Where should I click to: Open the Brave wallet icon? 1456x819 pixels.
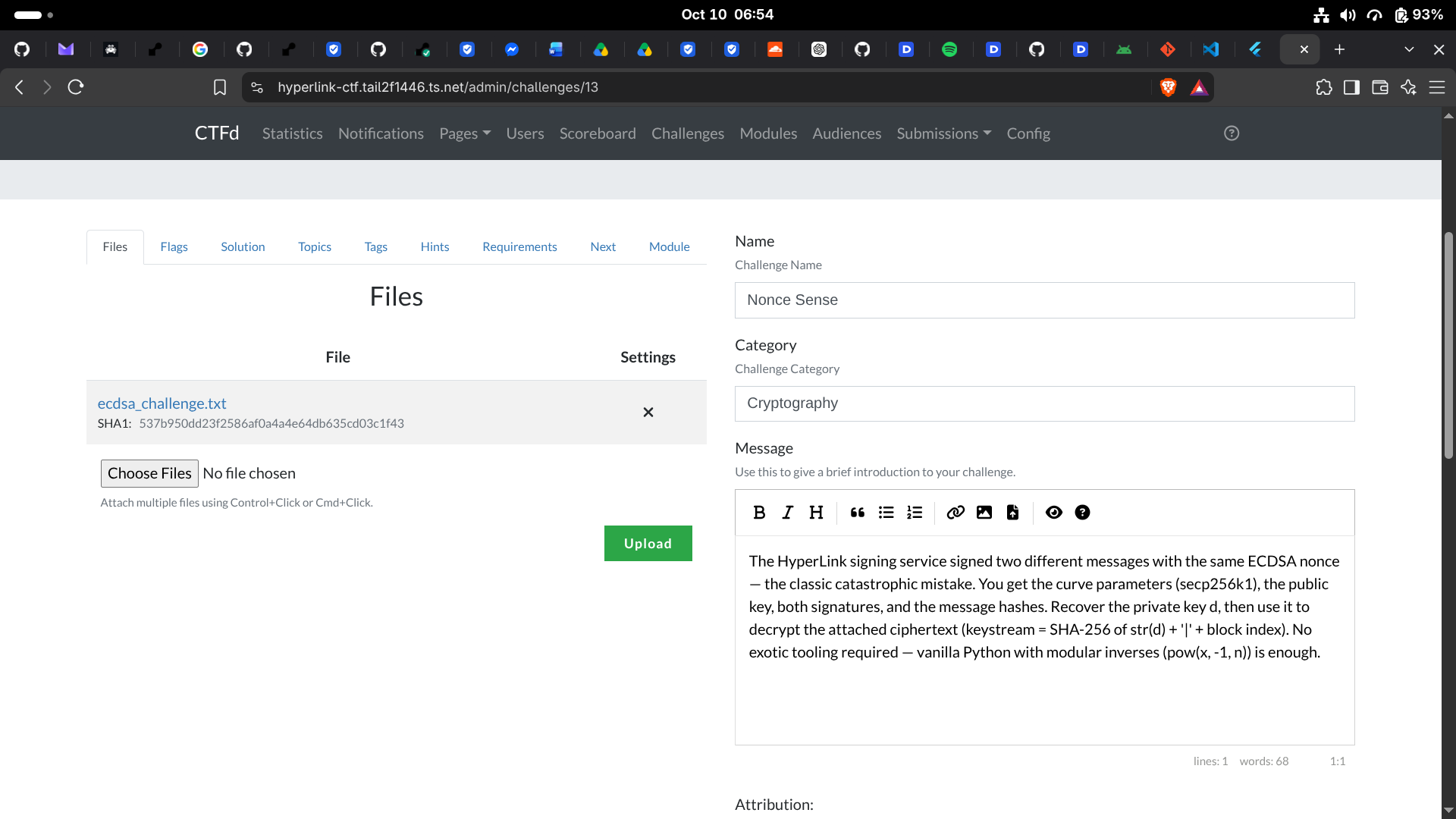tap(1380, 87)
